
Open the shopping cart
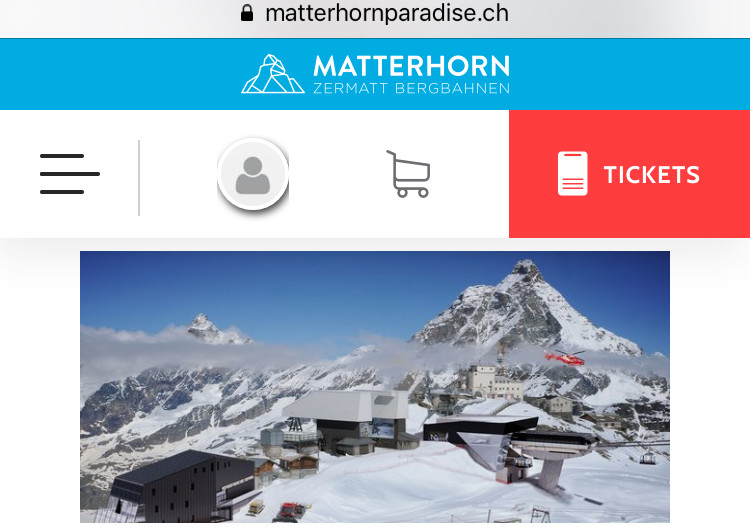coord(408,174)
